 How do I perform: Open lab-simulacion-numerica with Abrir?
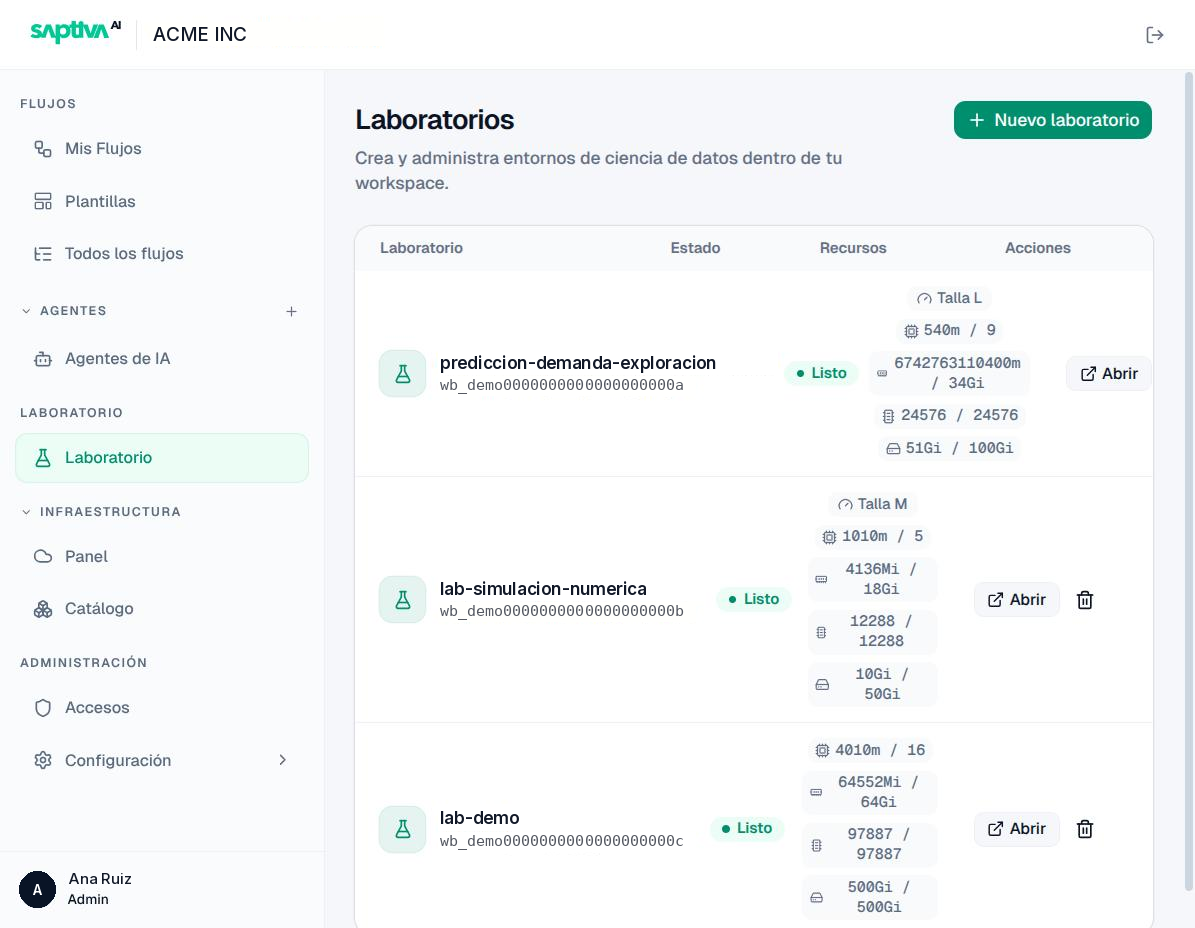click(1017, 600)
